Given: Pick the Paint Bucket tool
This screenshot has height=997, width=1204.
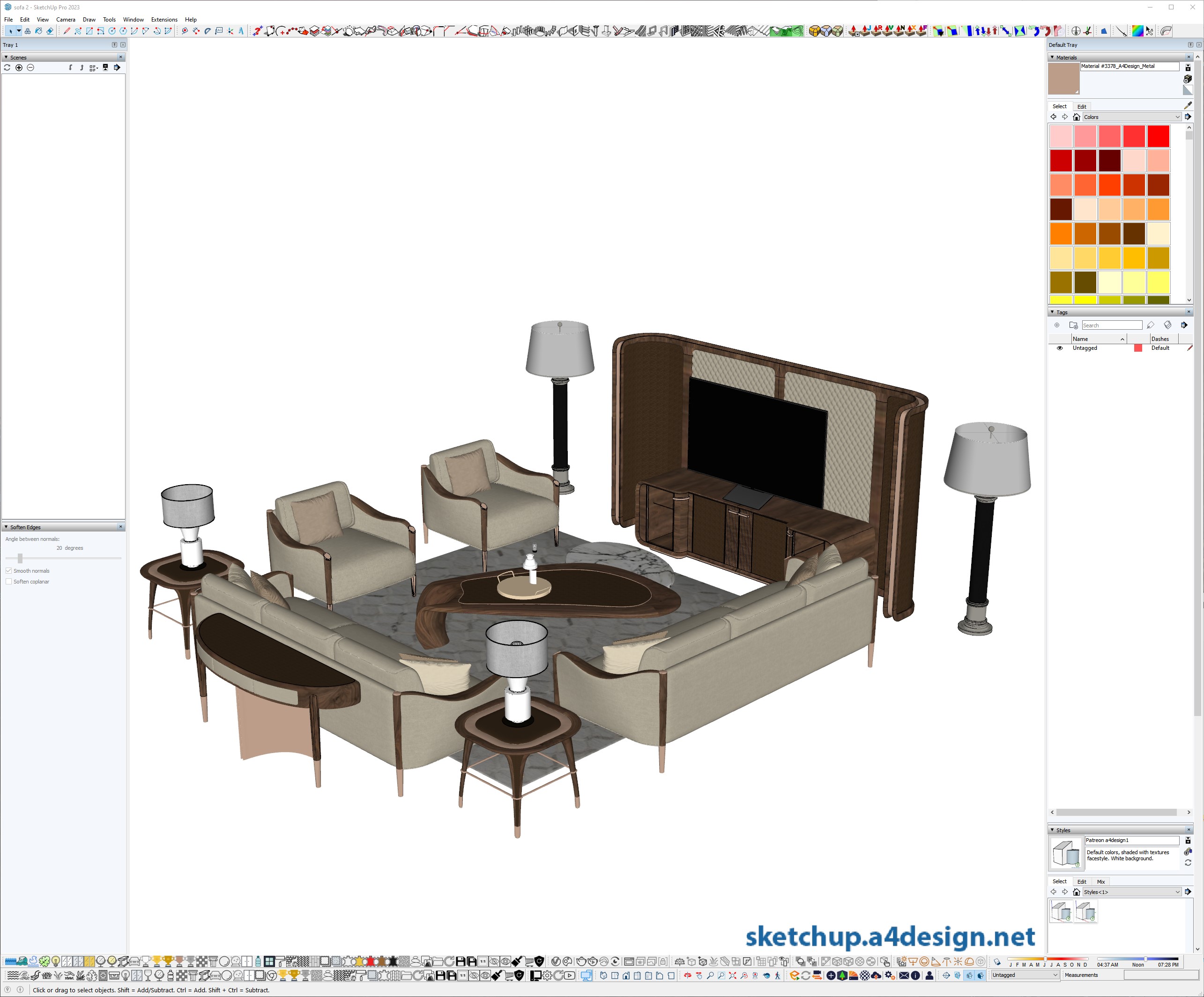Looking at the screenshot, I should point(38,31).
